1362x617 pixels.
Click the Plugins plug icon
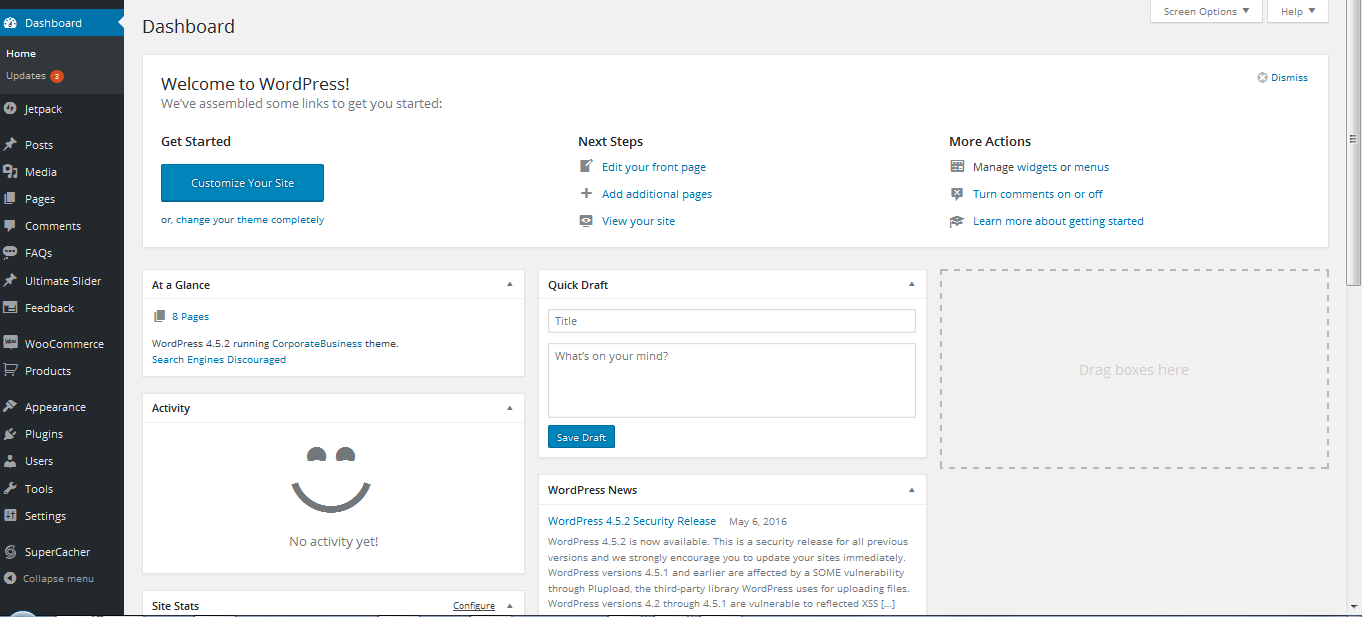[x=10, y=434]
